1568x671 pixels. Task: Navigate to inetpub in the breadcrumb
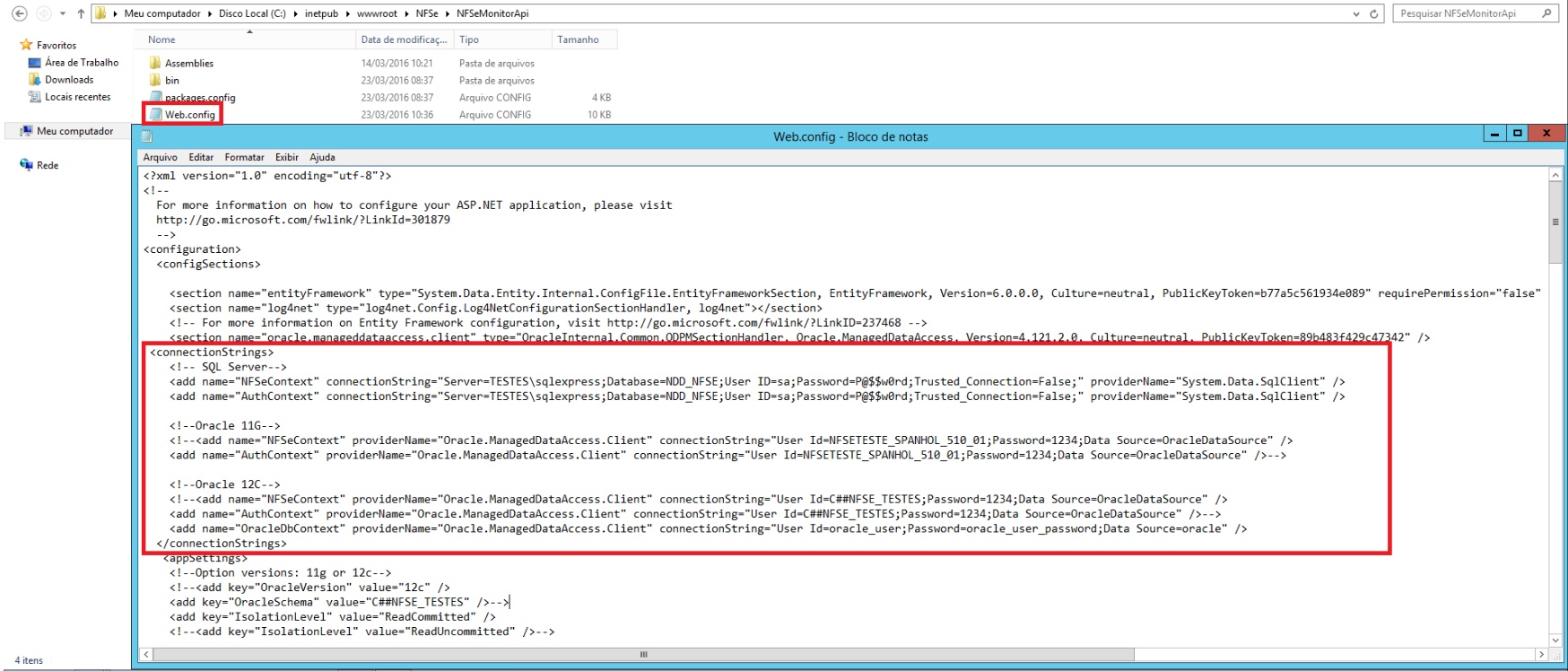click(321, 13)
